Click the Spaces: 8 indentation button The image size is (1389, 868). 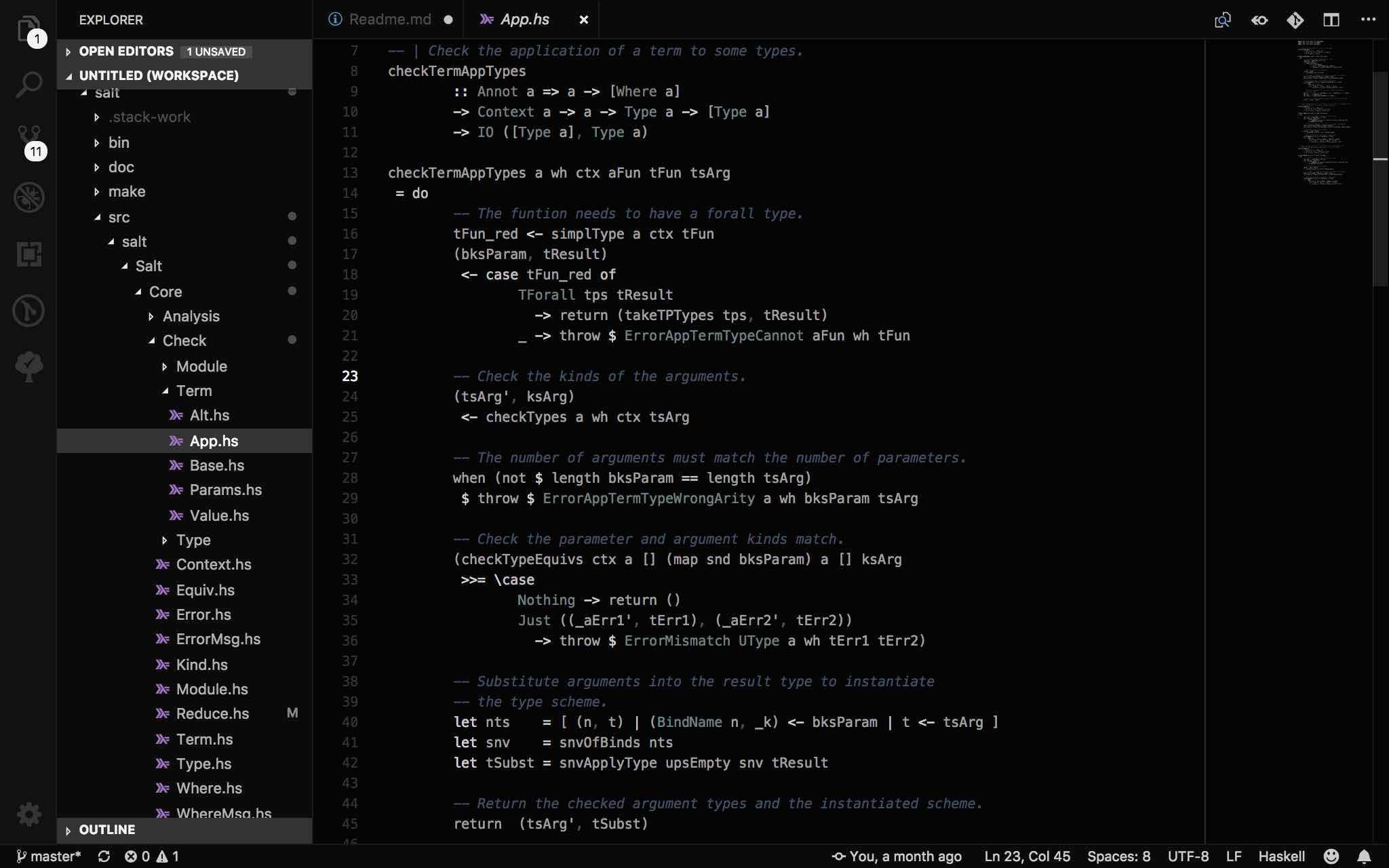1118,856
